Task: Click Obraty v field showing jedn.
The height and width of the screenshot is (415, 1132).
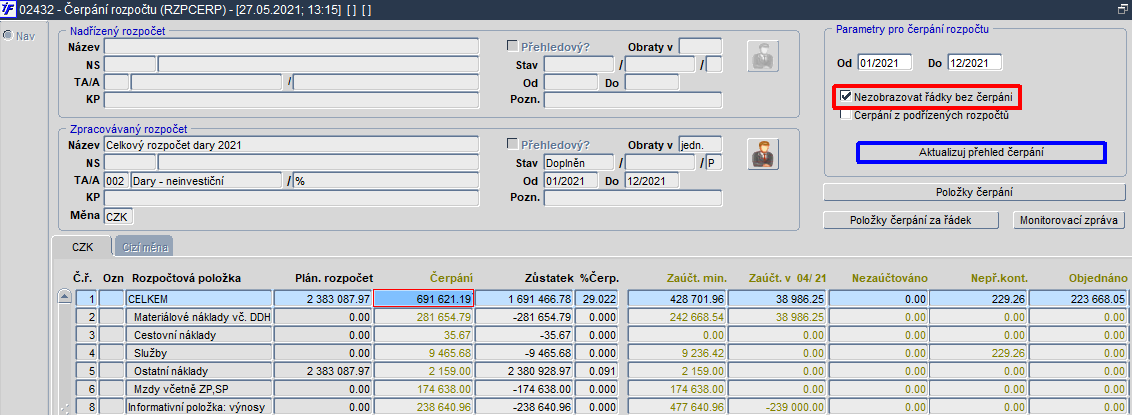Action: click(x=700, y=144)
